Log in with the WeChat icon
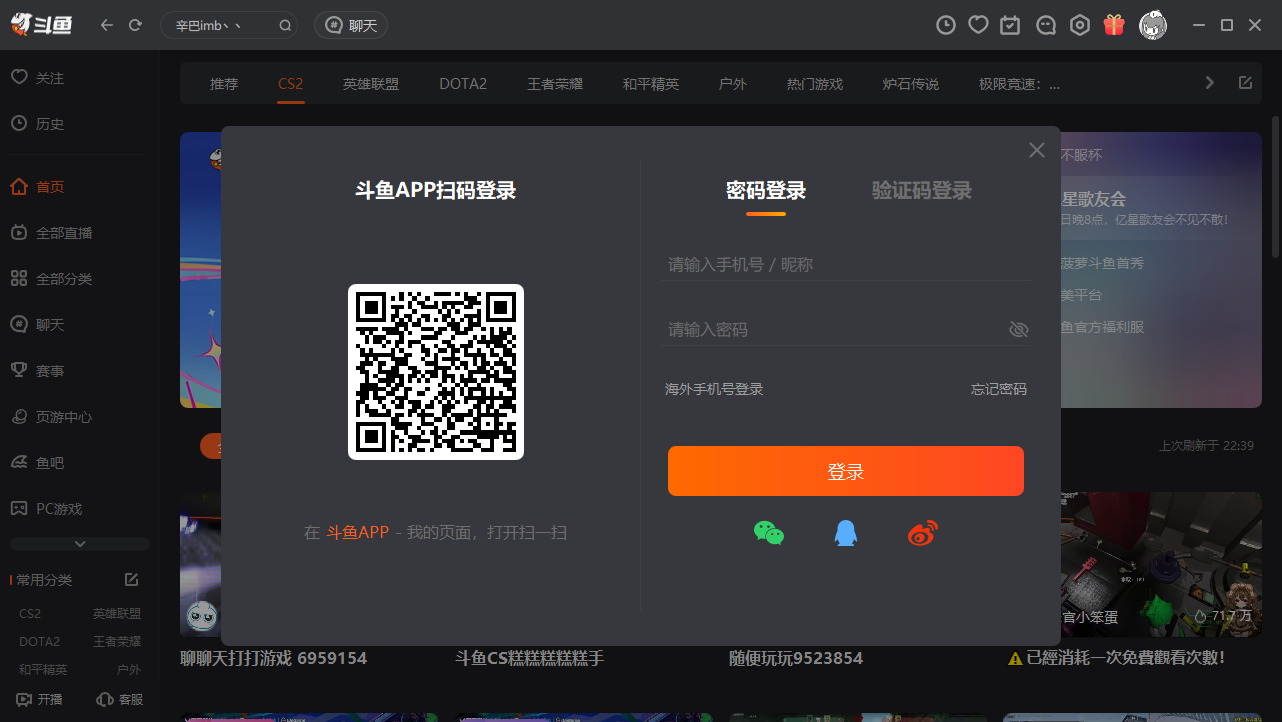 [x=769, y=533]
